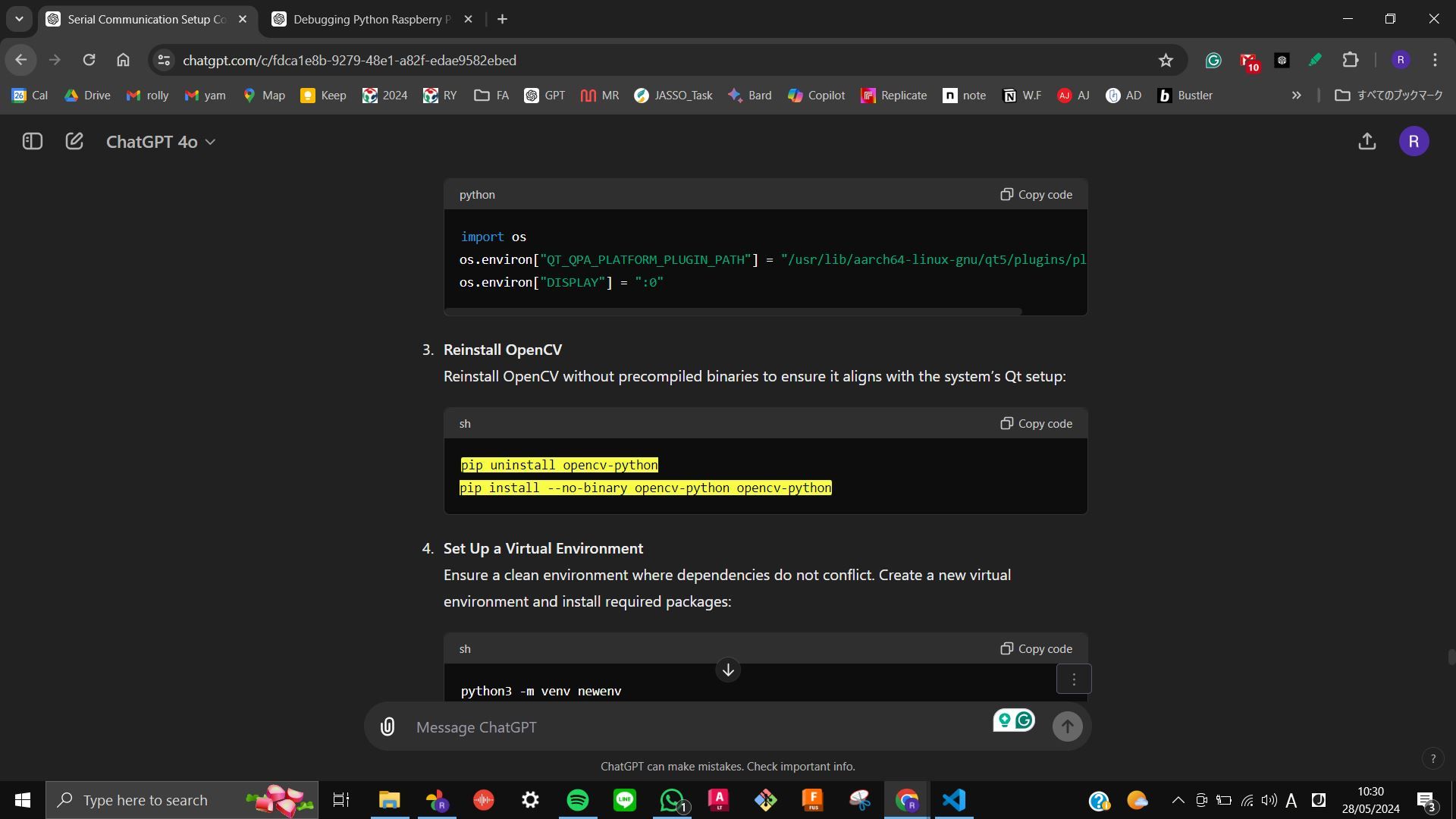Click the Type here to search box
The width and height of the screenshot is (1456, 819).
[x=182, y=800]
